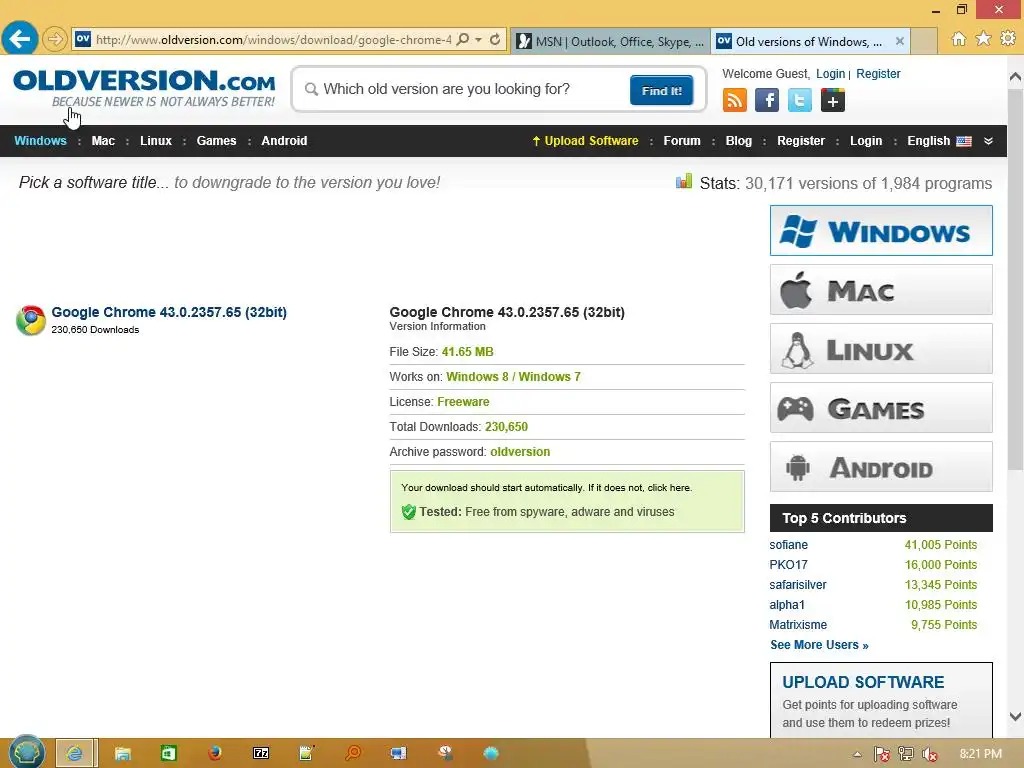Screen dimensions: 1024x768
Task: Open the RSS feed icon
Action: click(x=735, y=101)
